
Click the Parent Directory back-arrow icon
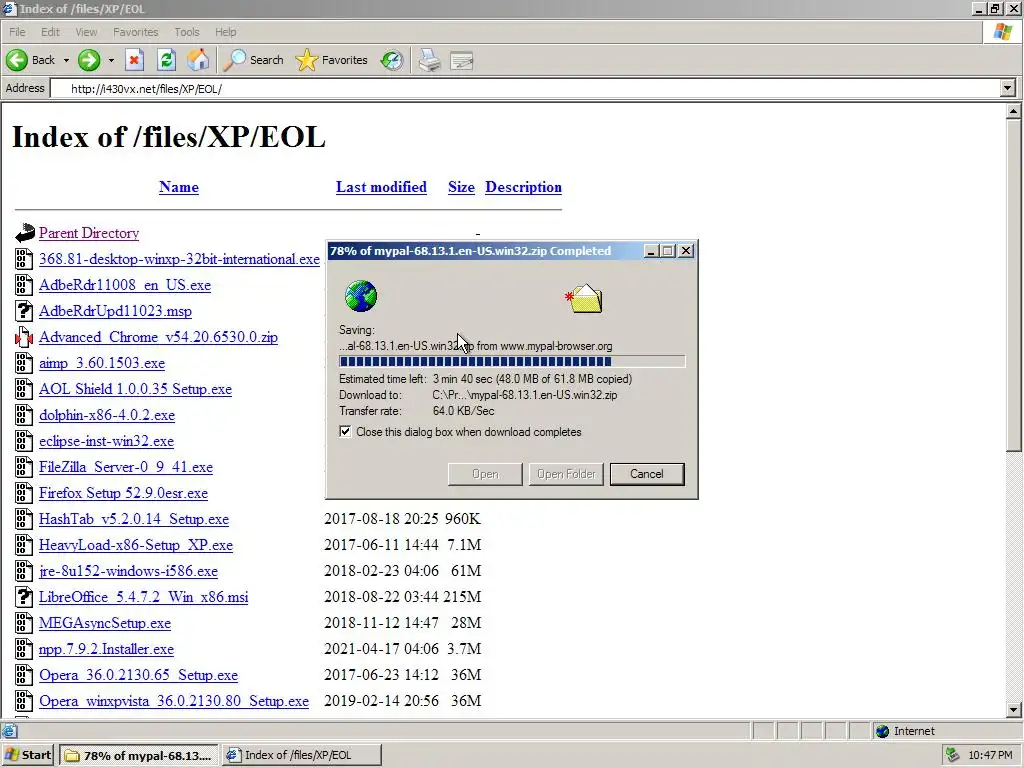24,232
